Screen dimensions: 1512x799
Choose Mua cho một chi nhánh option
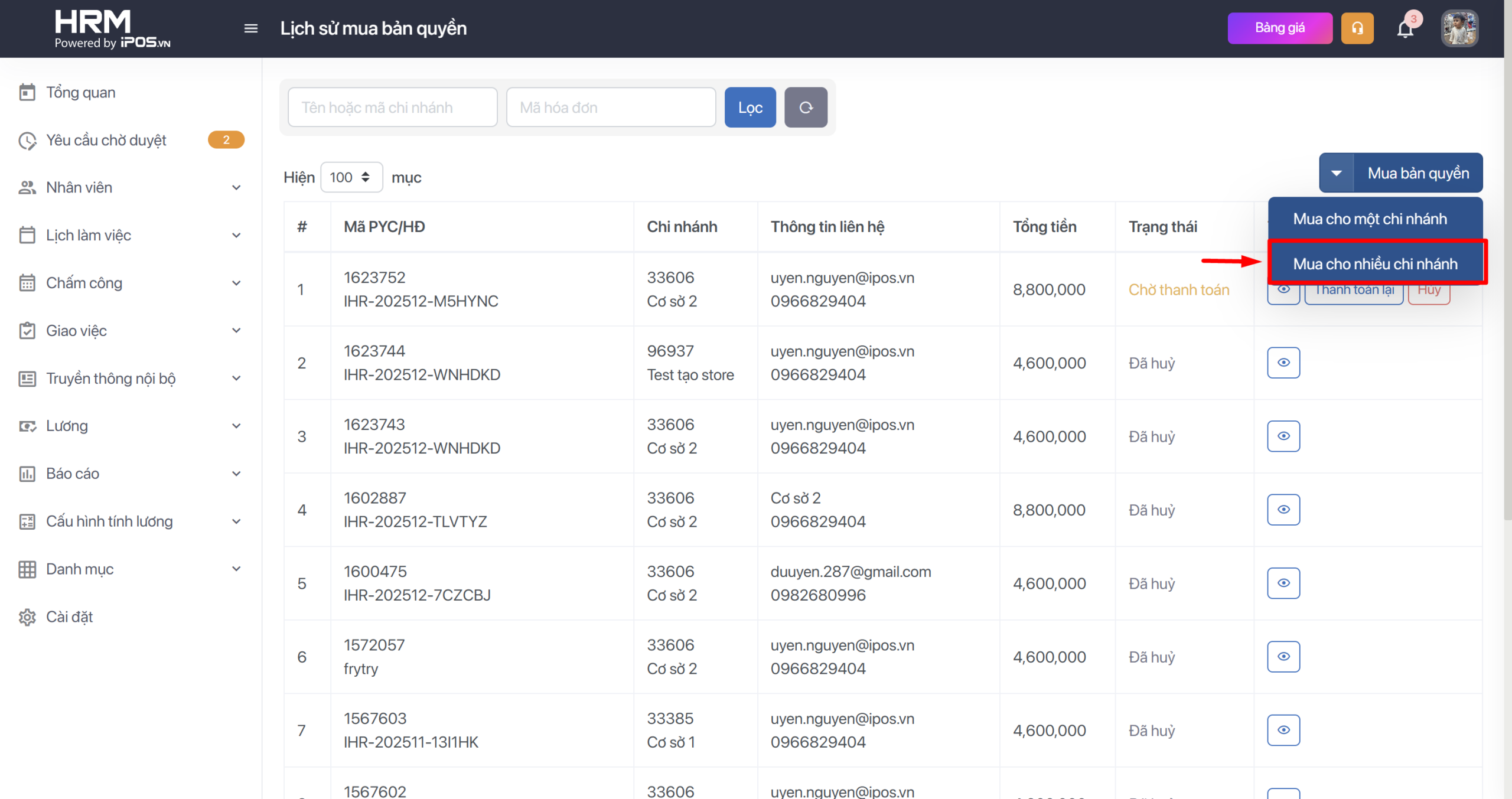click(x=1370, y=218)
